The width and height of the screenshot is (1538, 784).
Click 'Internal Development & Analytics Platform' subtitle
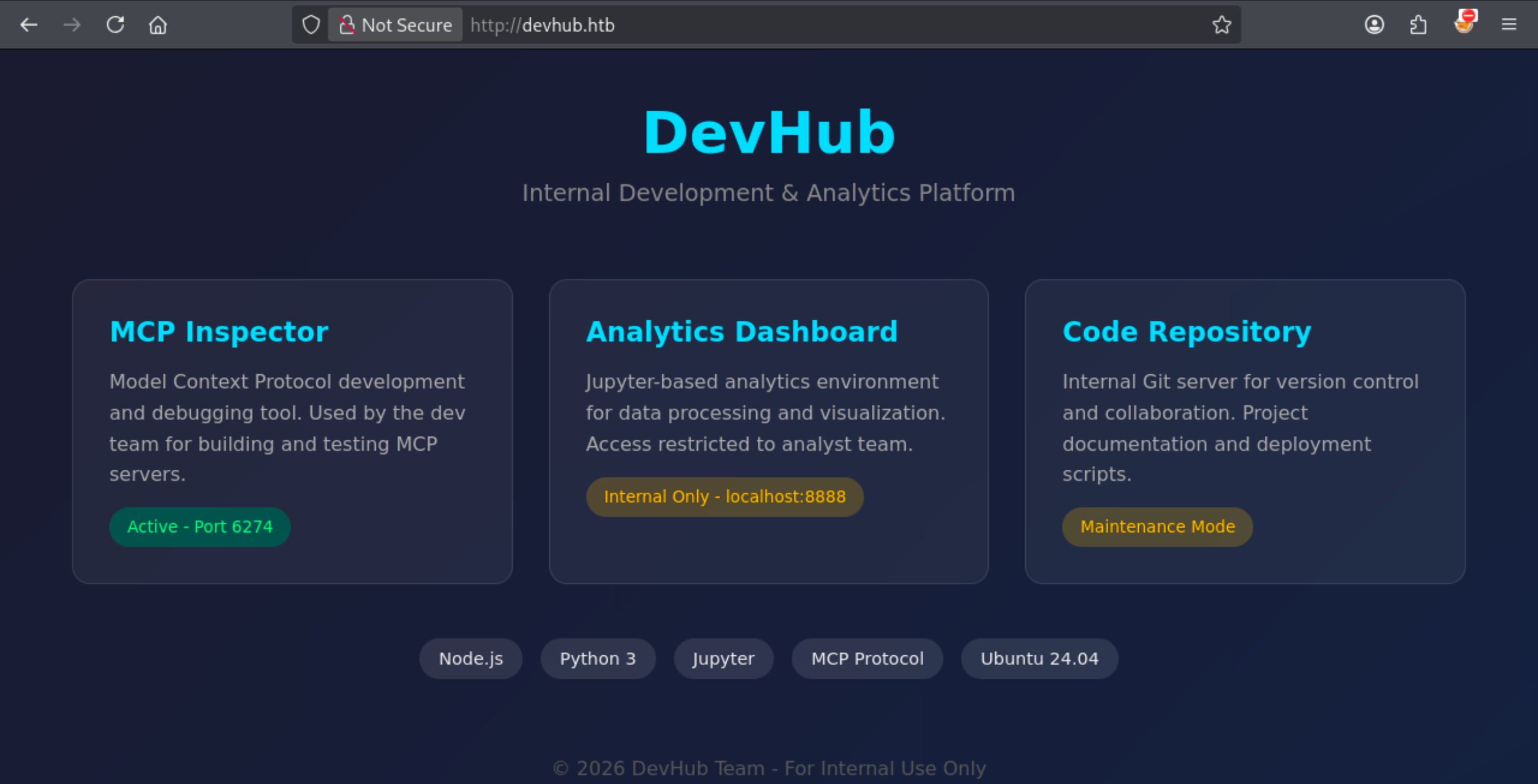[769, 193]
